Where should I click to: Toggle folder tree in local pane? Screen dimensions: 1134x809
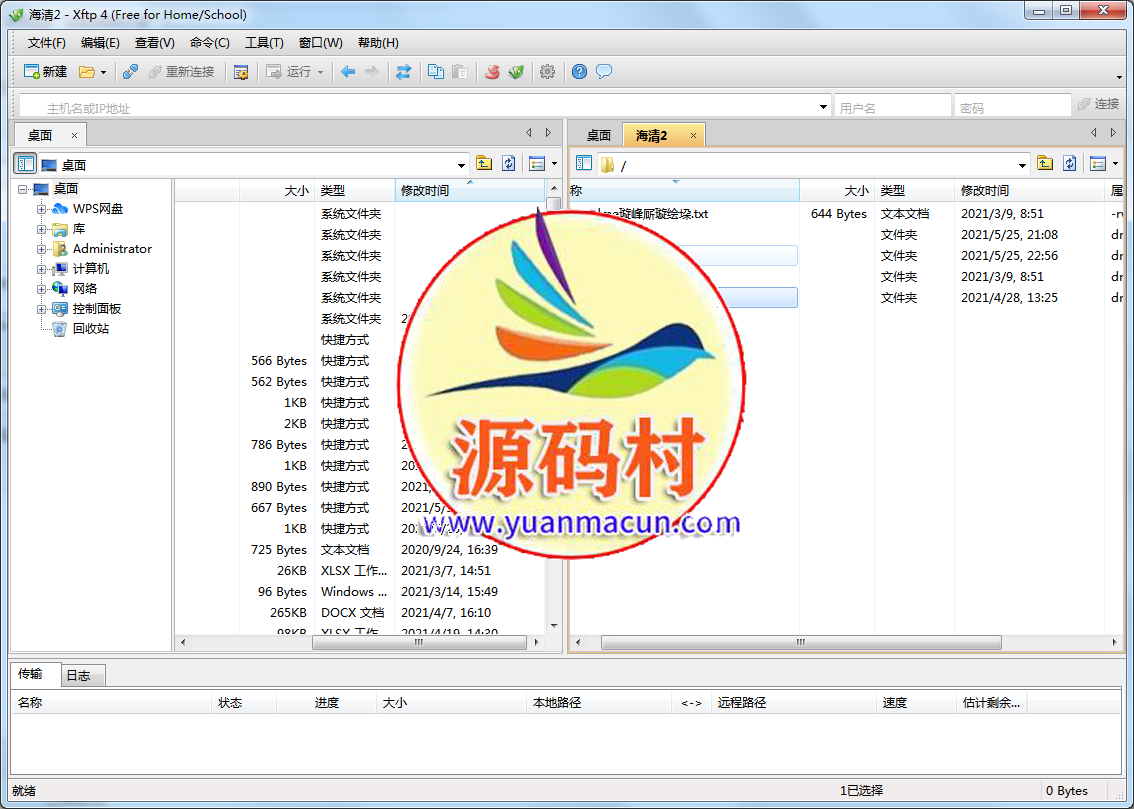25,164
